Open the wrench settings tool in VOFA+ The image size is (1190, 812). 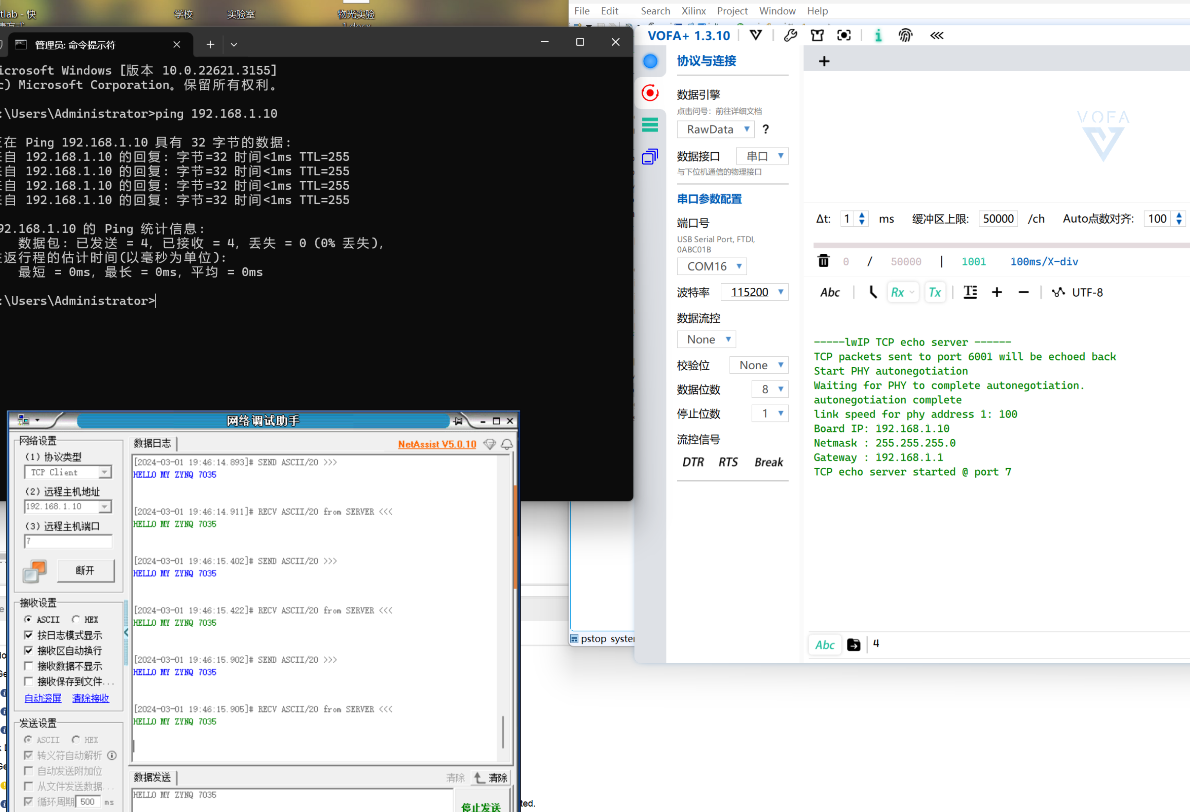[x=790, y=35]
